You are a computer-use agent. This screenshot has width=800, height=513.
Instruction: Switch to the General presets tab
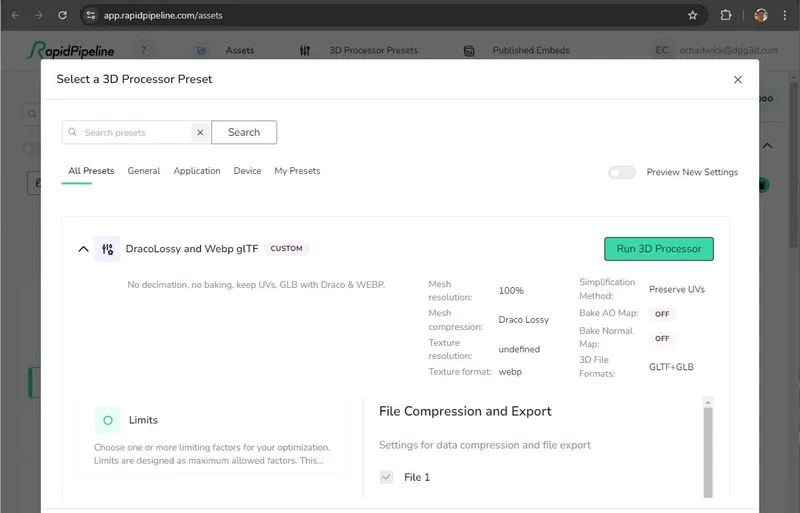coord(144,171)
